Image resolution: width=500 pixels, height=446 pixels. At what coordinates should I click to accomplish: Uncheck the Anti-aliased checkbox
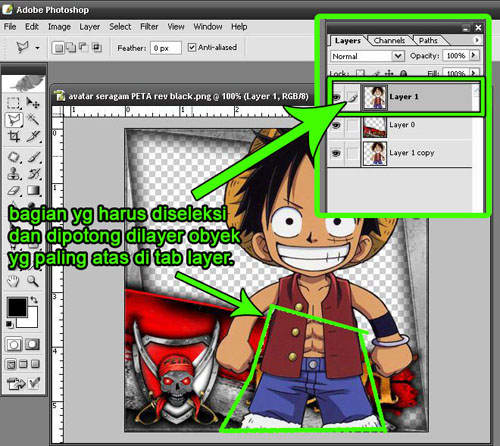point(192,47)
